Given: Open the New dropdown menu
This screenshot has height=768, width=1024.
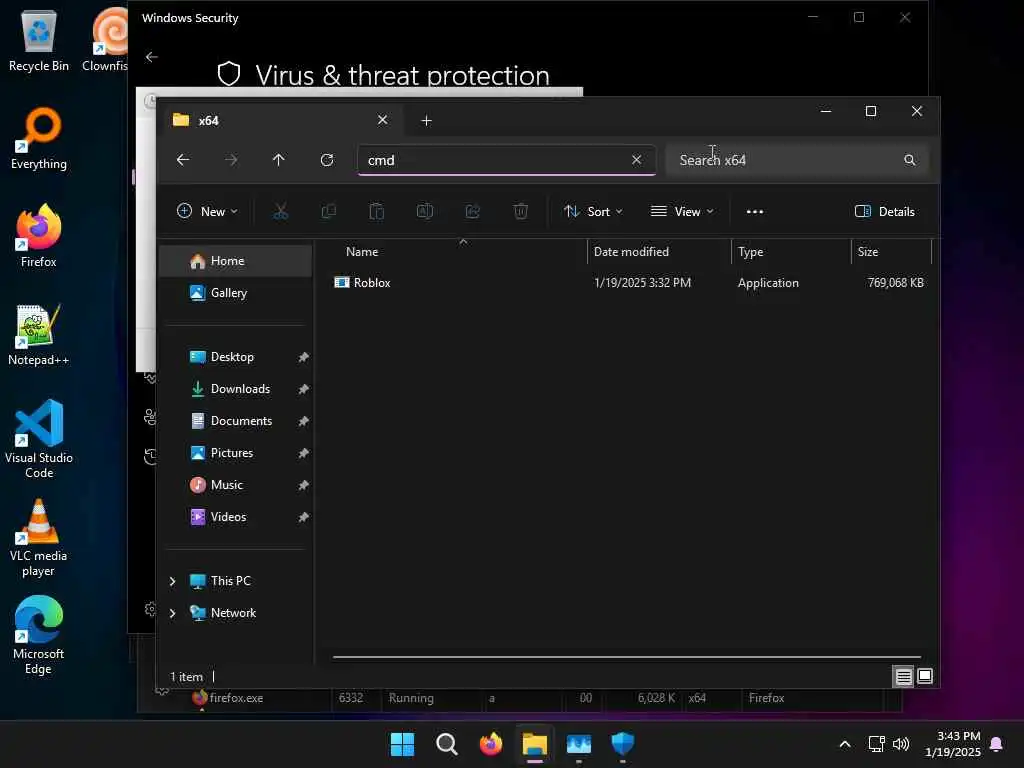Looking at the screenshot, I should pyautogui.click(x=207, y=212).
